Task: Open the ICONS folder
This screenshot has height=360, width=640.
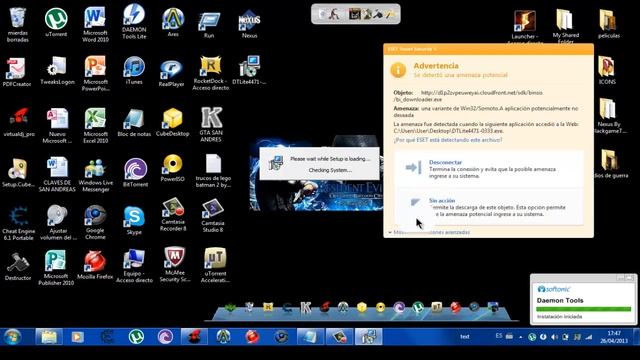Action: click(x=607, y=67)
